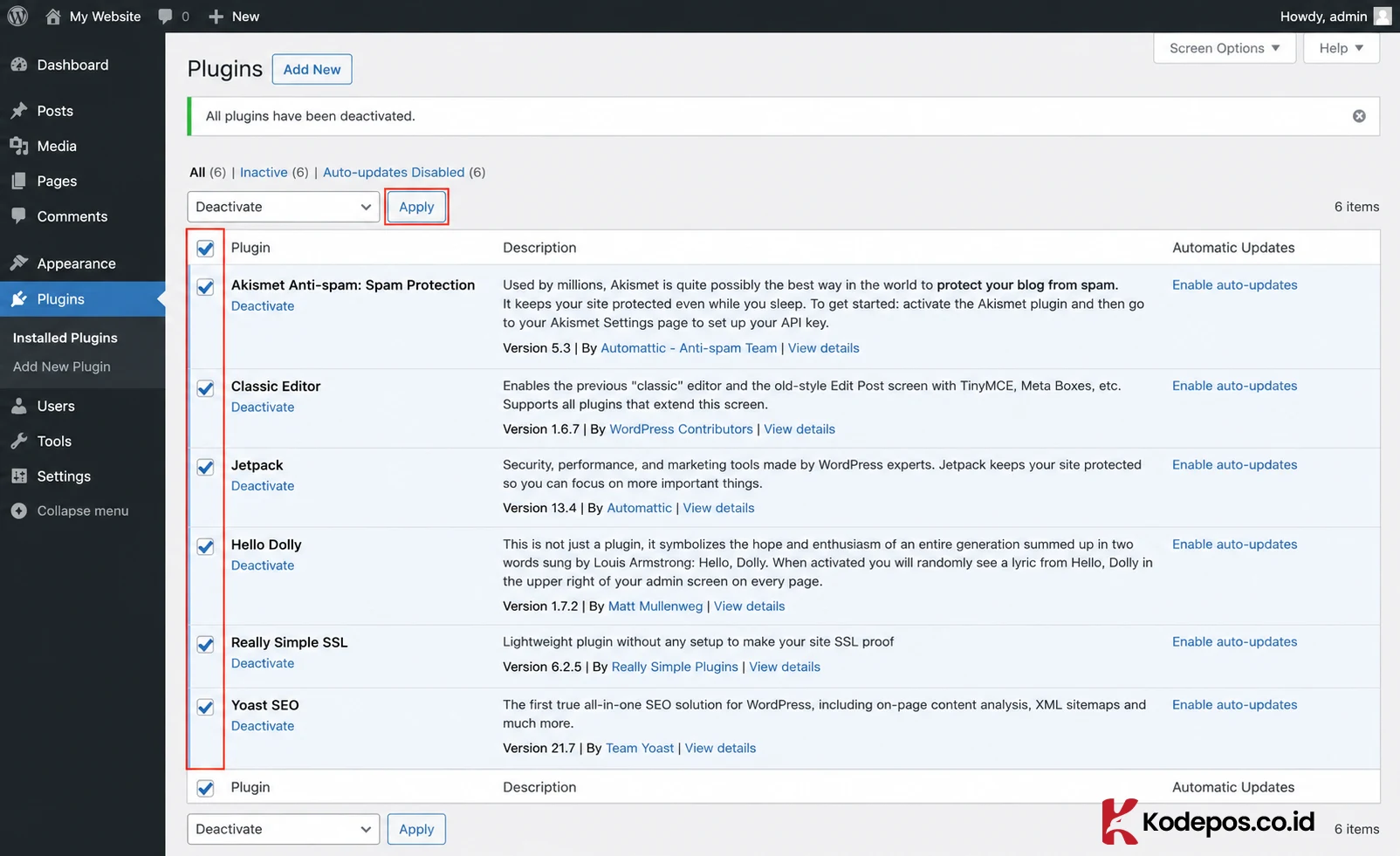The width and height of the screenshot is (1400, 856).
Task: Enable auto-updates for Classic Editor
Action: click(1234, 386)
